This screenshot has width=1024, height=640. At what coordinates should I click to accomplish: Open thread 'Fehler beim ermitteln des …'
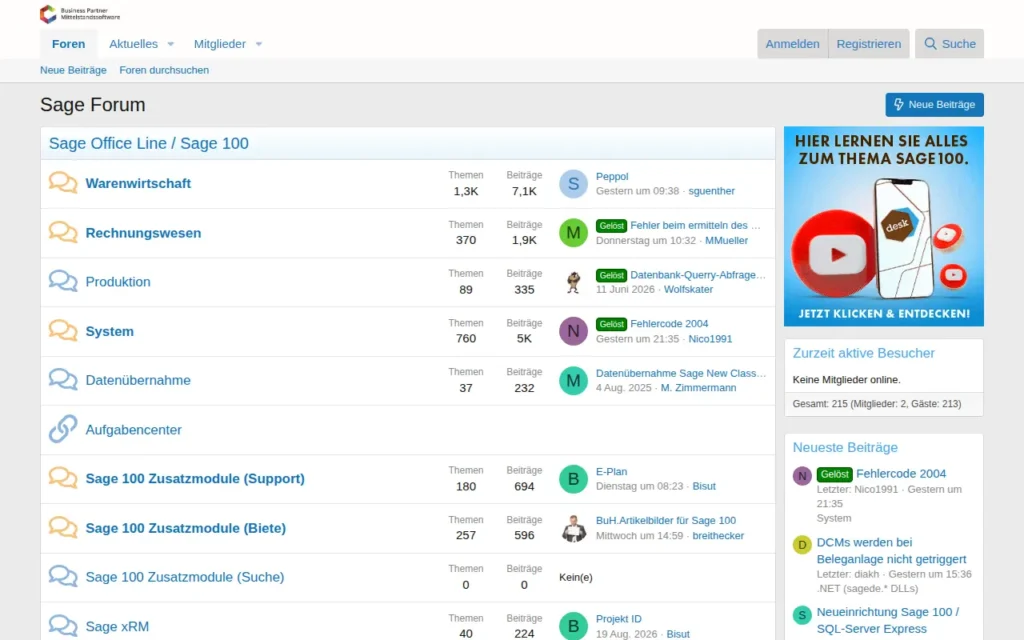pyautogui.click(x=696, y=225)
